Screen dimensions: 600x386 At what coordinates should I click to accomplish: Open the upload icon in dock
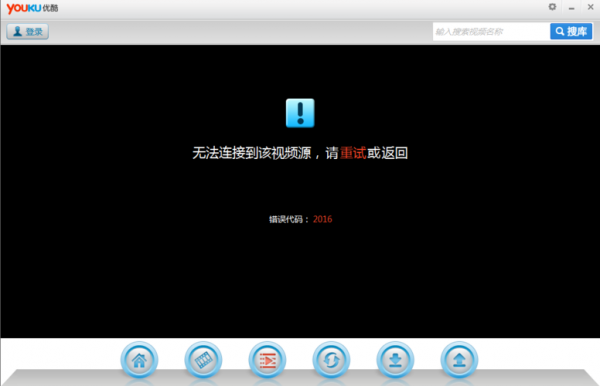(x=459, y=360)
